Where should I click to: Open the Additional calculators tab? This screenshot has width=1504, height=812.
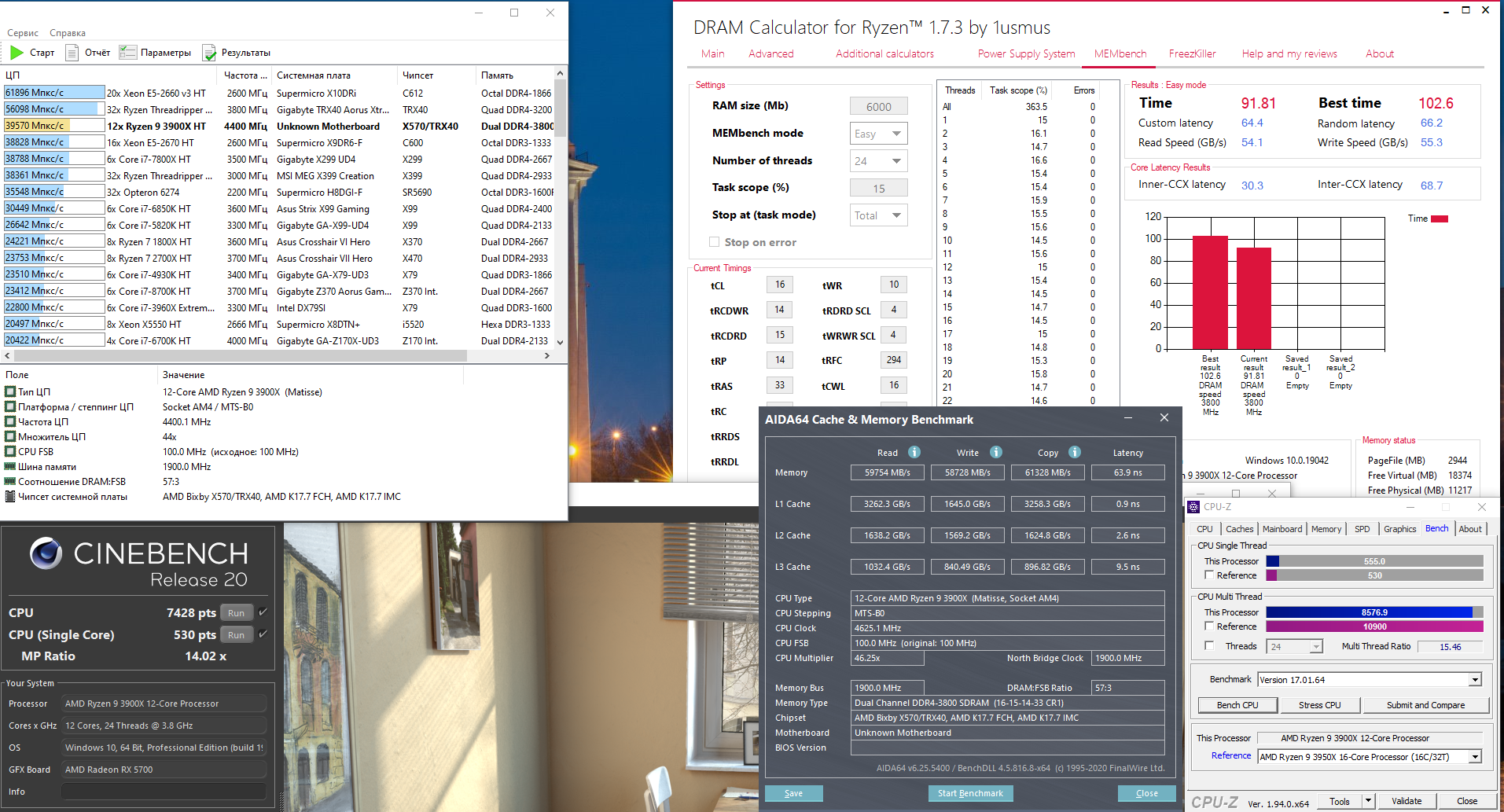(884, 53)
